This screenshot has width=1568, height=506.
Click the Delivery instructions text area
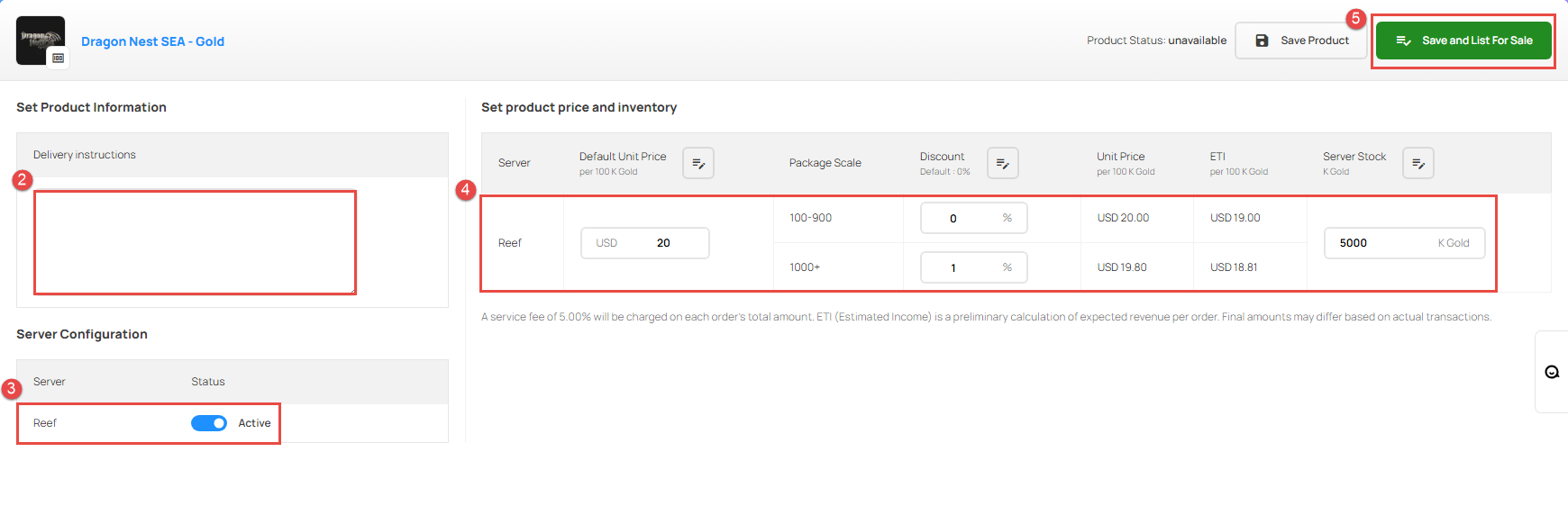pos(195,242)
